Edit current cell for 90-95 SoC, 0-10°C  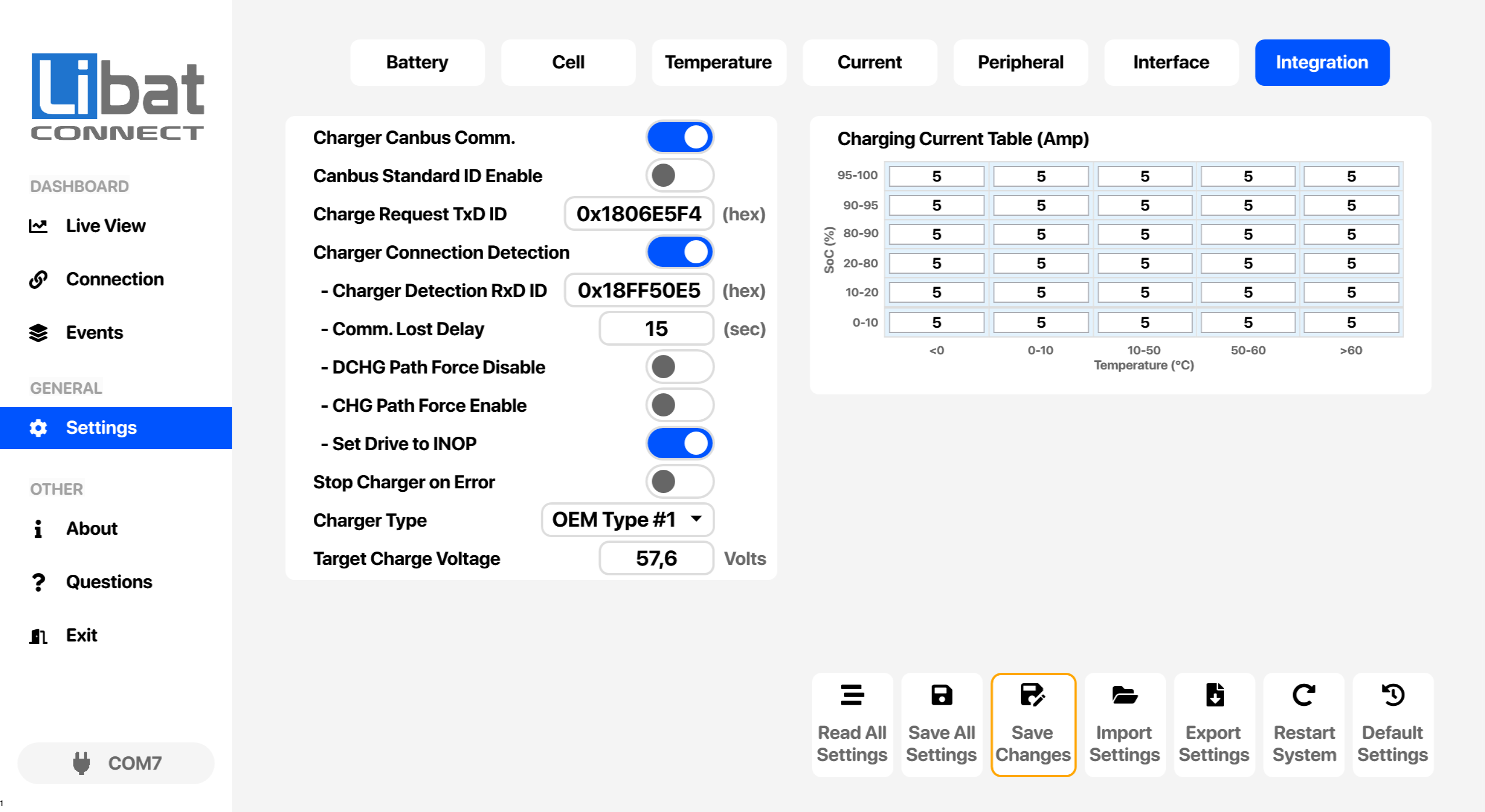(1041, 205)
